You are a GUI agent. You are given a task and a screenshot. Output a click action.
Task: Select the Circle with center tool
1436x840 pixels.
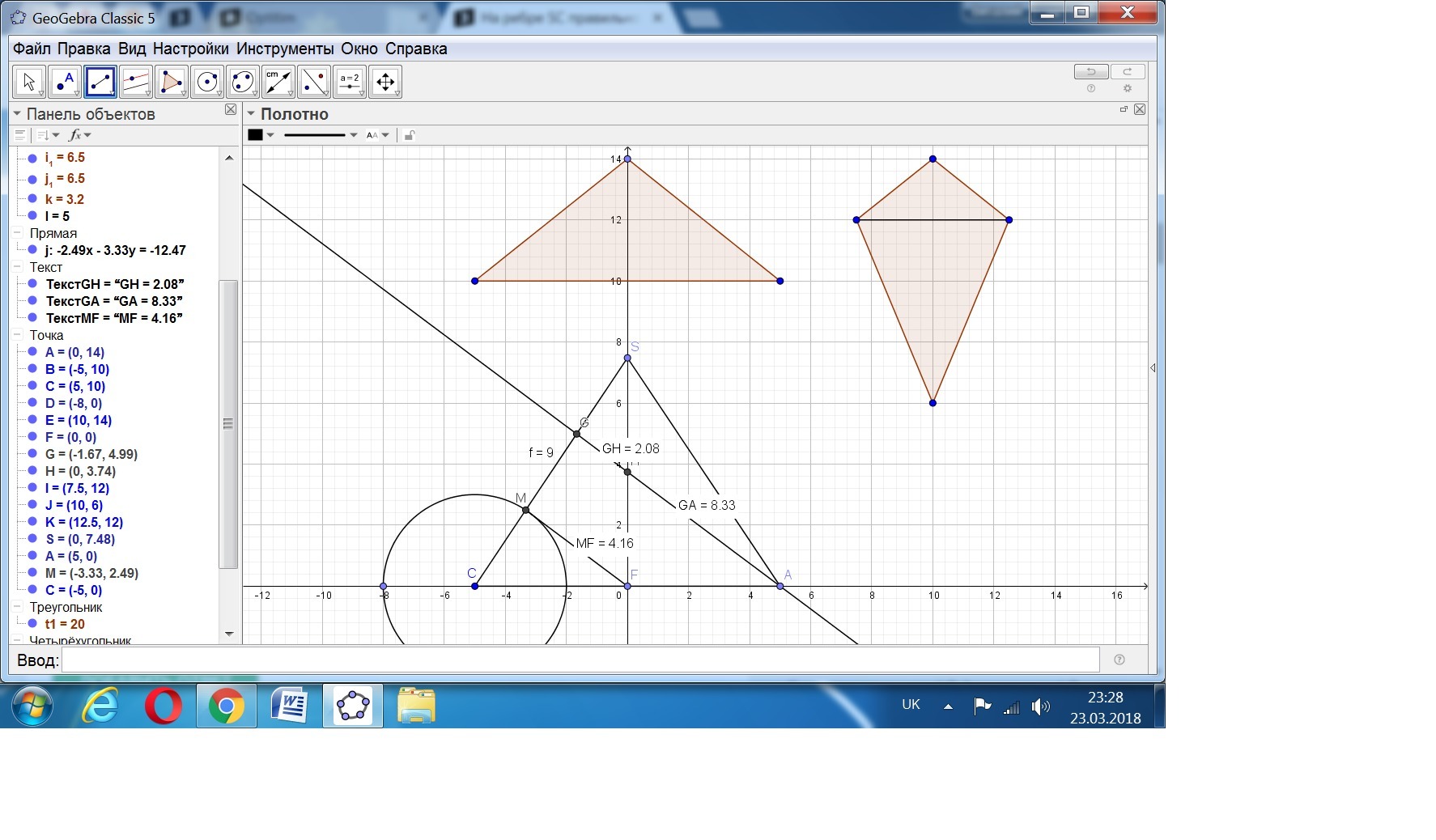click(x=207, y=82)
